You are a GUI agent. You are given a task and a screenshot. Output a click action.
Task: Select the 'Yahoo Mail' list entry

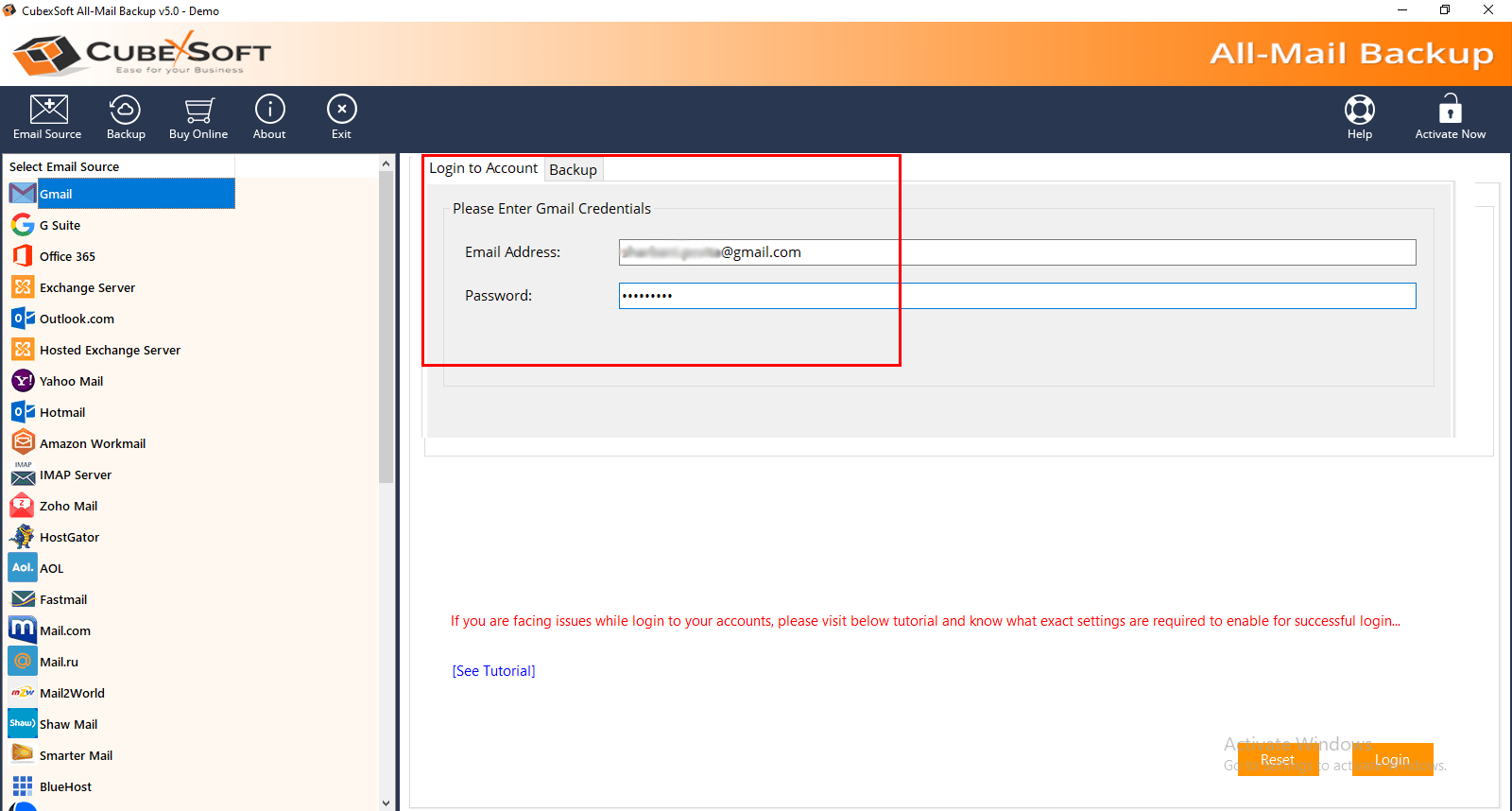[71, 381]
